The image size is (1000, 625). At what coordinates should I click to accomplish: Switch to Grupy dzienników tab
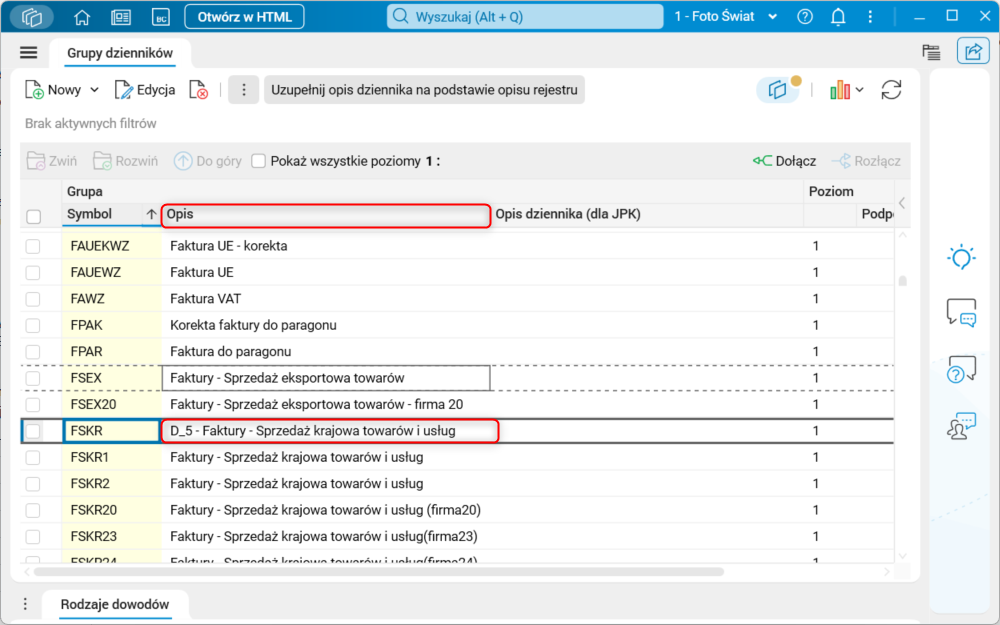tap(120, 53)
